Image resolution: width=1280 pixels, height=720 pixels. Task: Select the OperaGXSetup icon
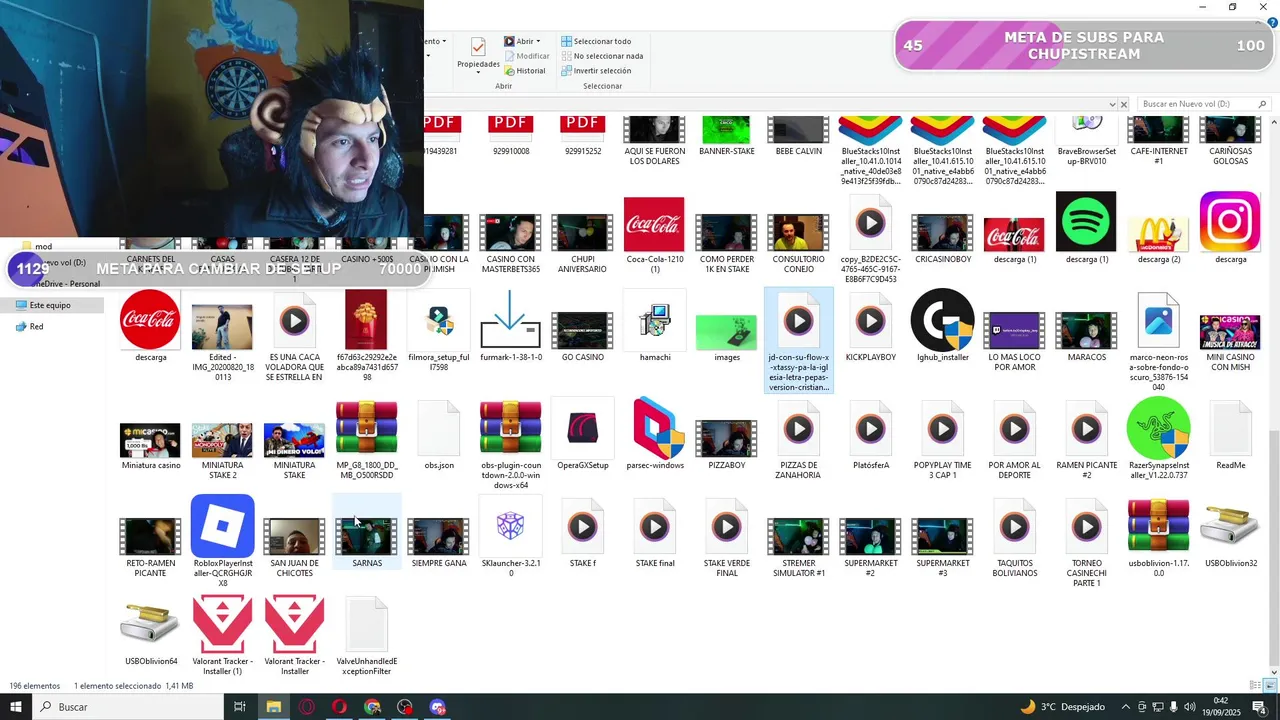[582, 428]
